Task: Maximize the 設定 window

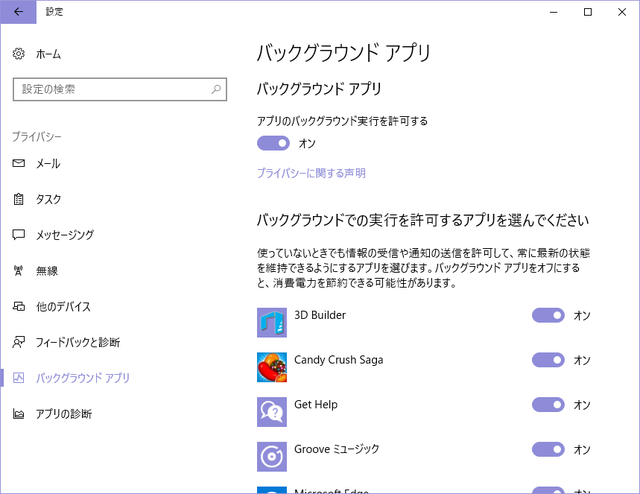Action: click(x=588, y=12)
